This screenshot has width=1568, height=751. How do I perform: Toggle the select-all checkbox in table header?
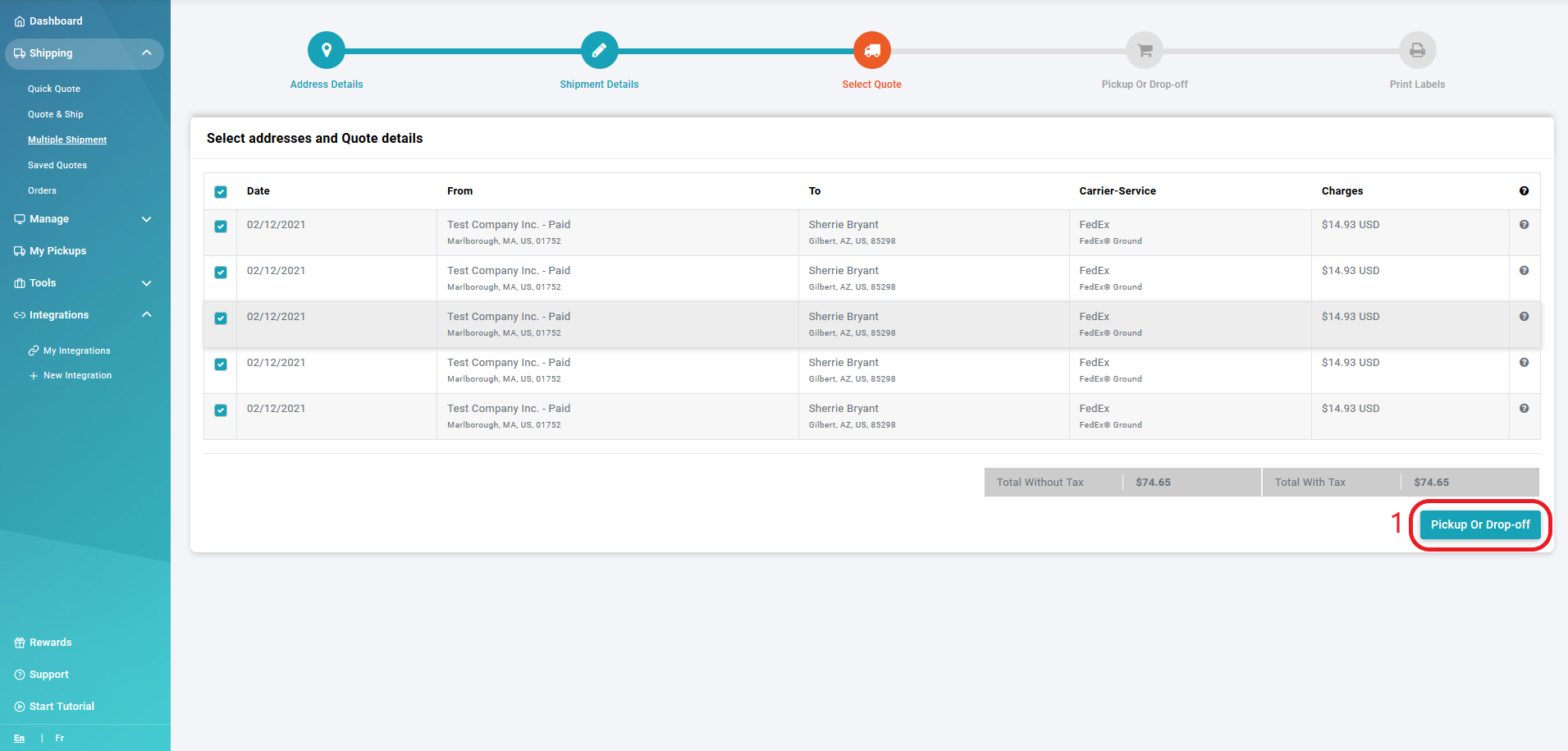coord(221,192)
